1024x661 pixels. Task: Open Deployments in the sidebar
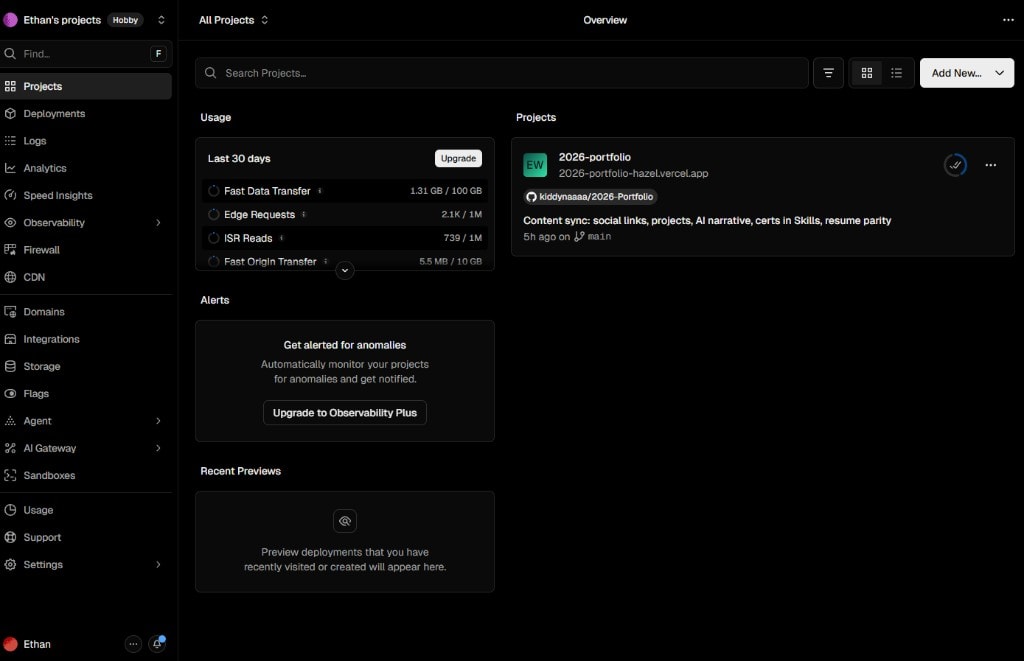pos(86,114)
